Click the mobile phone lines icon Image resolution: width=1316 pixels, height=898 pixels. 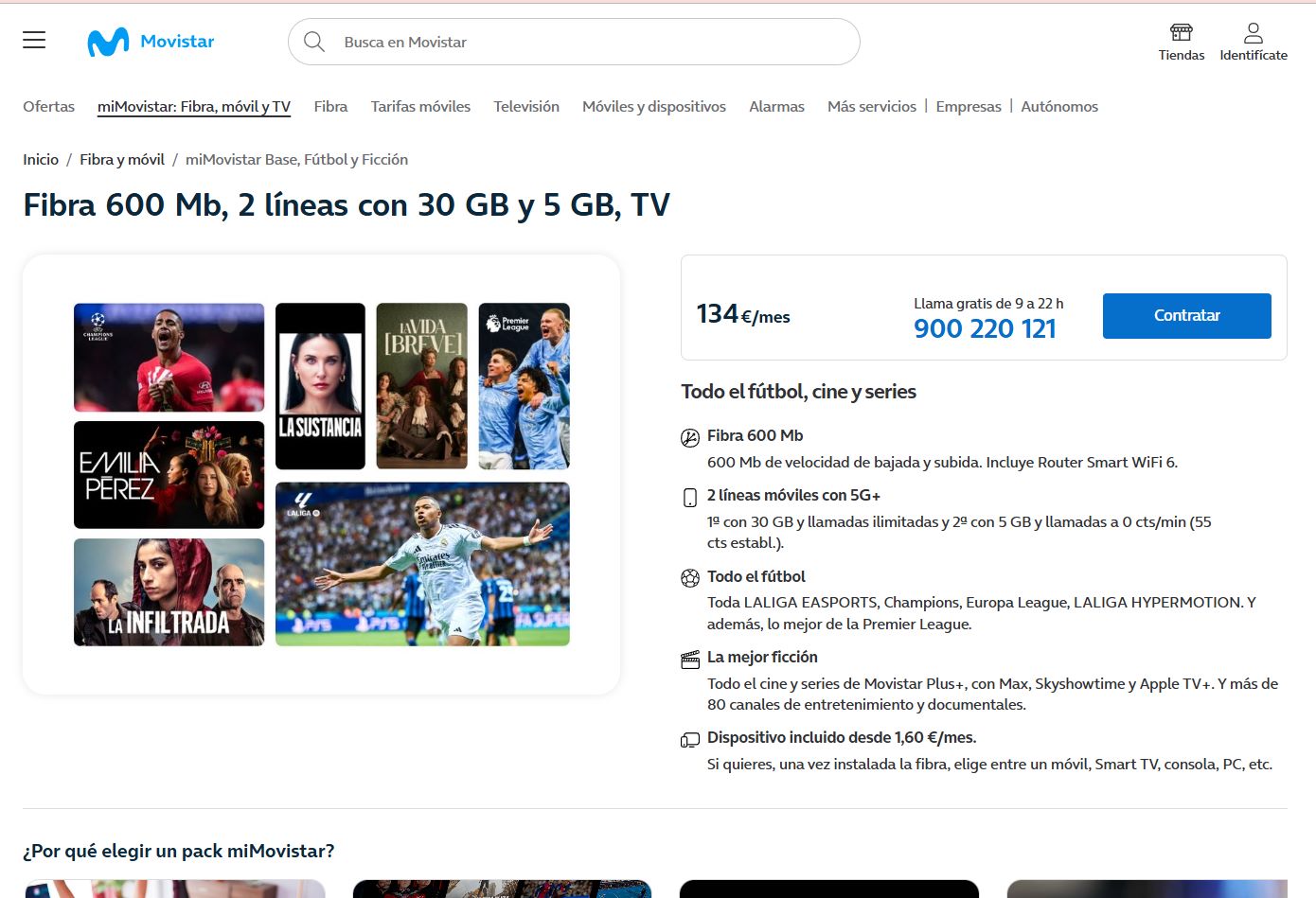tap(690, 497)
